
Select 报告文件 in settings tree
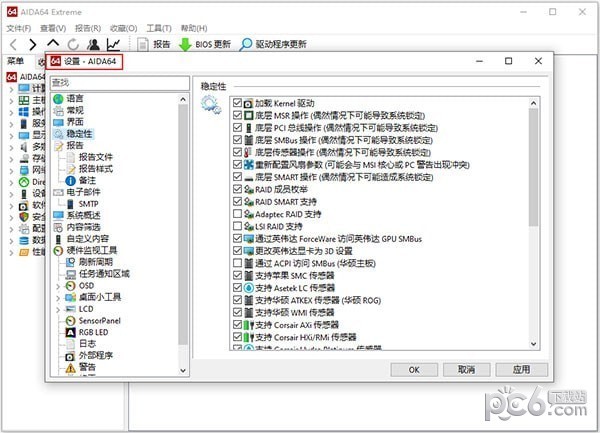(x=96, y=157)
